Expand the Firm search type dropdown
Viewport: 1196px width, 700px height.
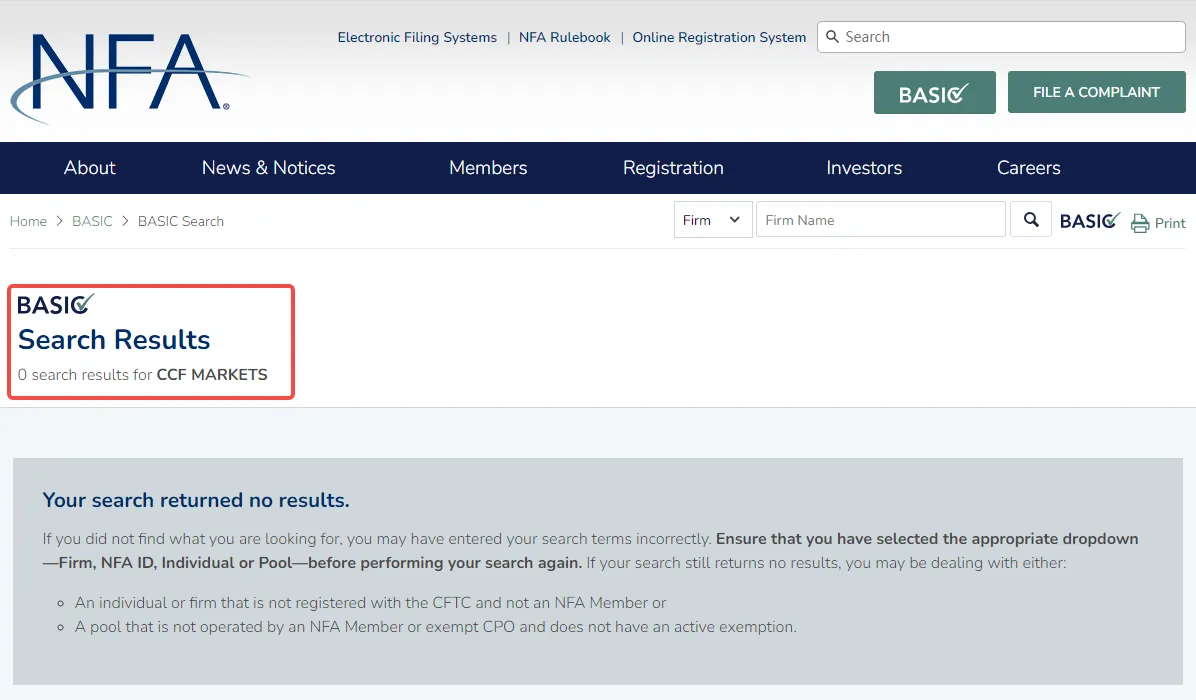click(713, 220)
